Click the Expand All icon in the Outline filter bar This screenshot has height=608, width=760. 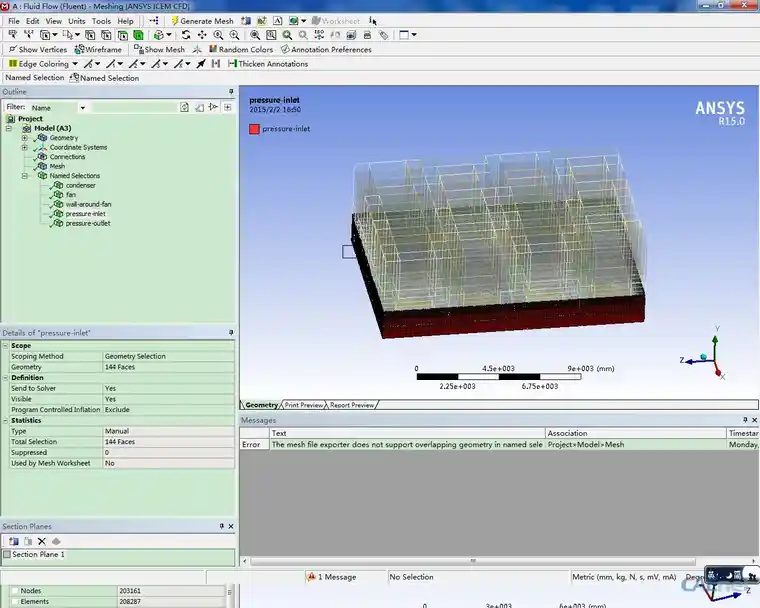click(x=228, y=107)
